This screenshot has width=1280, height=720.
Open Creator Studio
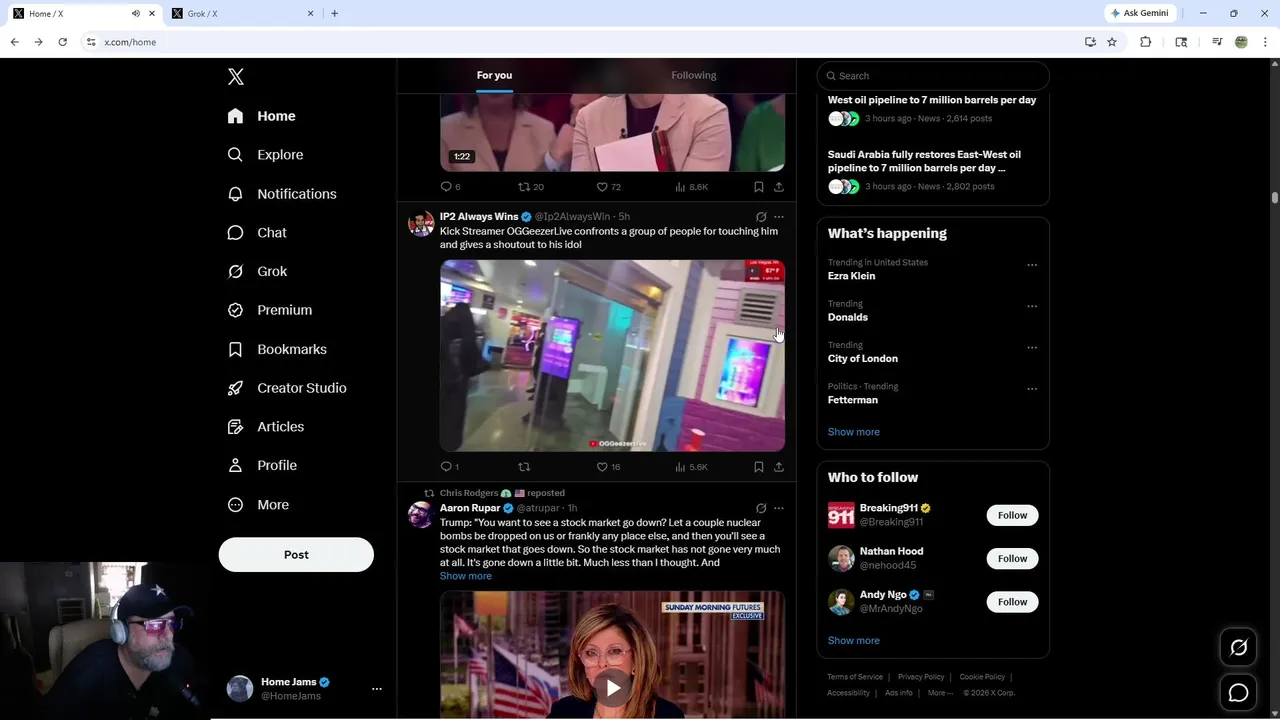[x=287, y=388]
